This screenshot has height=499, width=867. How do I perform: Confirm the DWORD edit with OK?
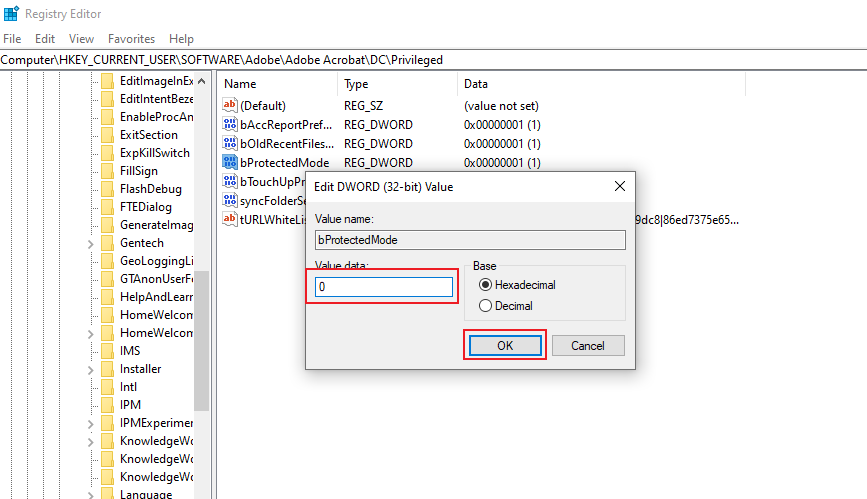[505, 345]
